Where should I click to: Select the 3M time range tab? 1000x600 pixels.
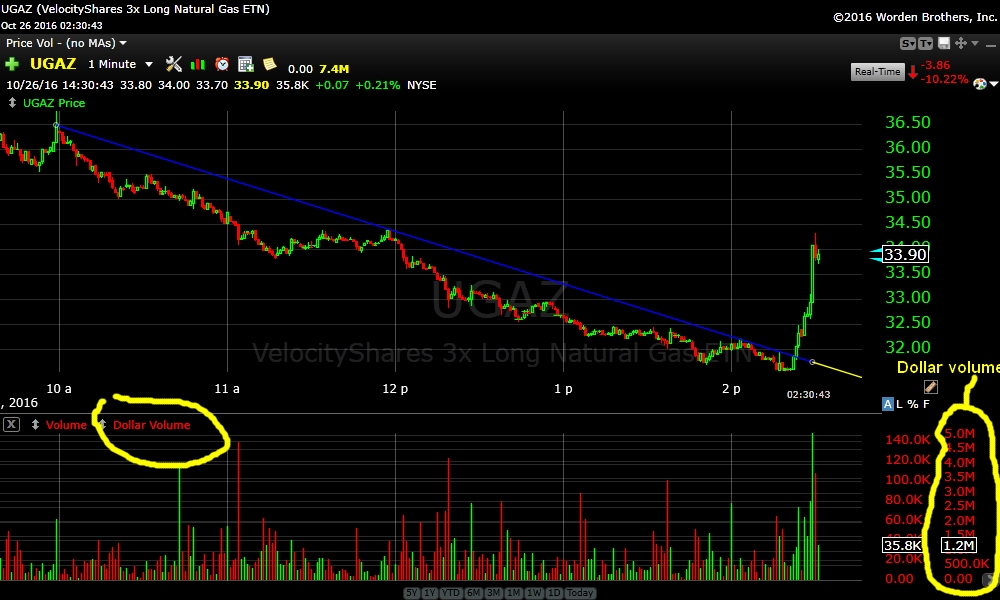pos(494,593)
